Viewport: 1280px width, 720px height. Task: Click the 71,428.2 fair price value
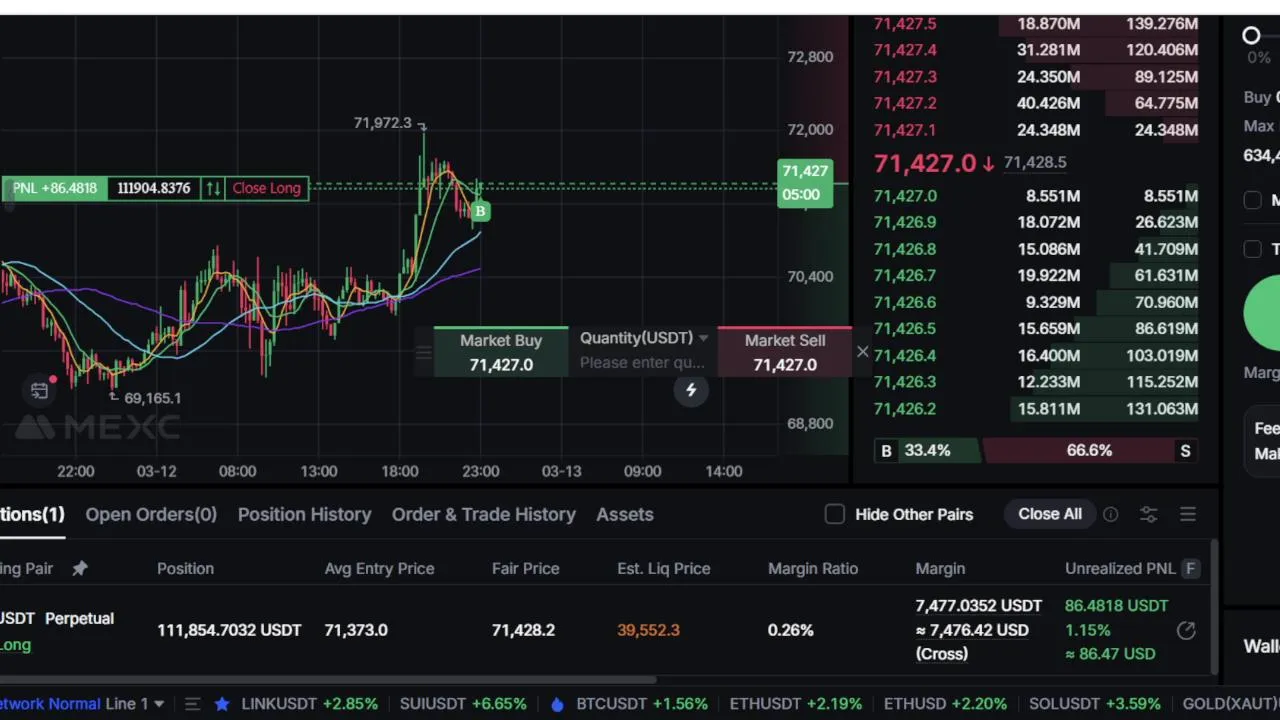tap(523, 630)
